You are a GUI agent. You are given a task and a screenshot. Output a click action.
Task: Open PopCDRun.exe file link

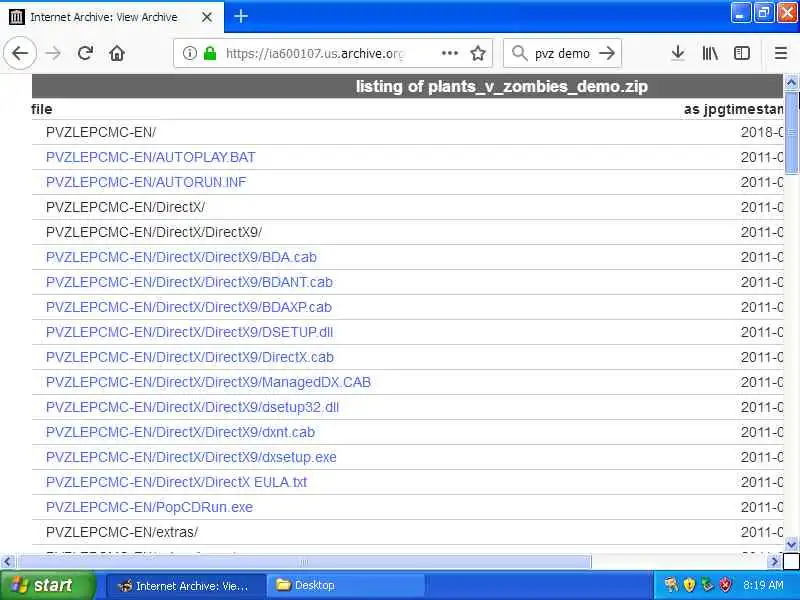click(x=149, y=507)
